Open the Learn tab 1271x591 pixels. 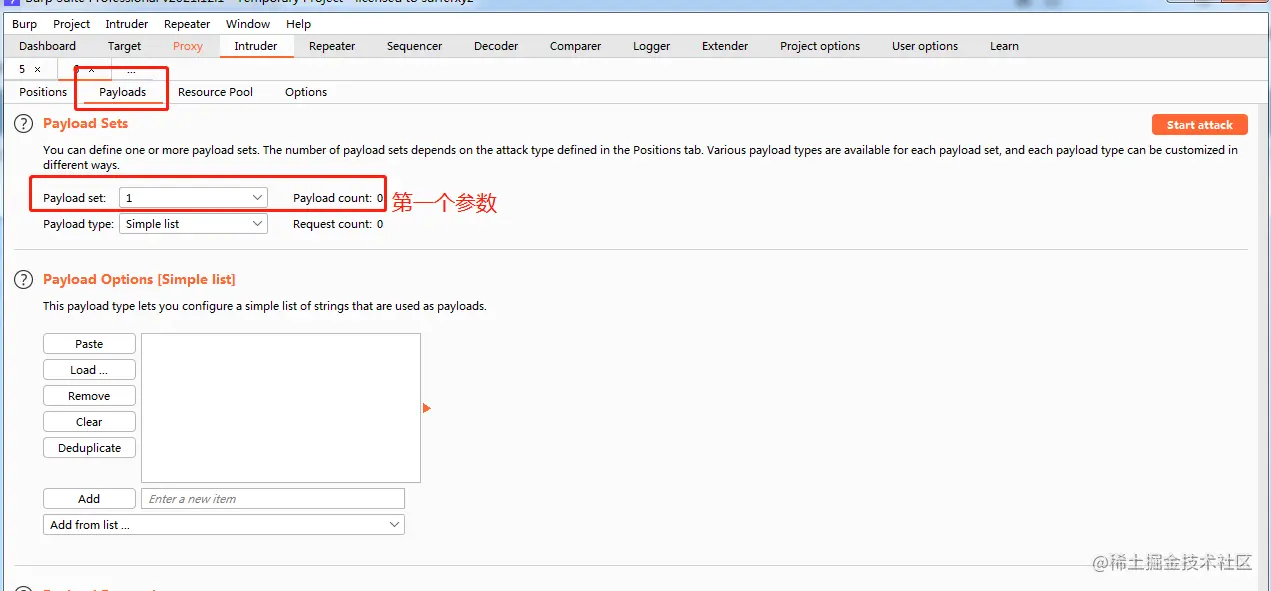click(x=1004, y=46)
